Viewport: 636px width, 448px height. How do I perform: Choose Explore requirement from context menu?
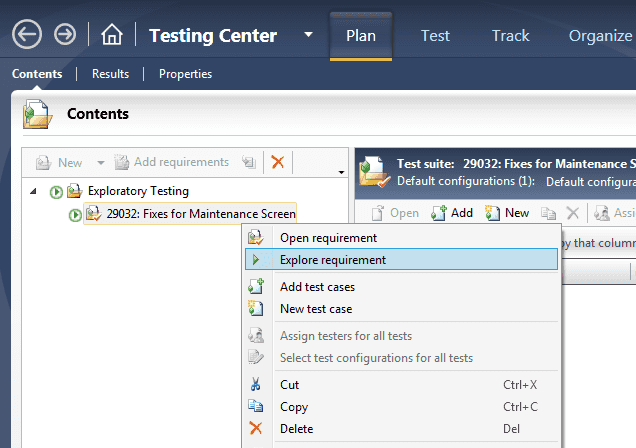333,260
